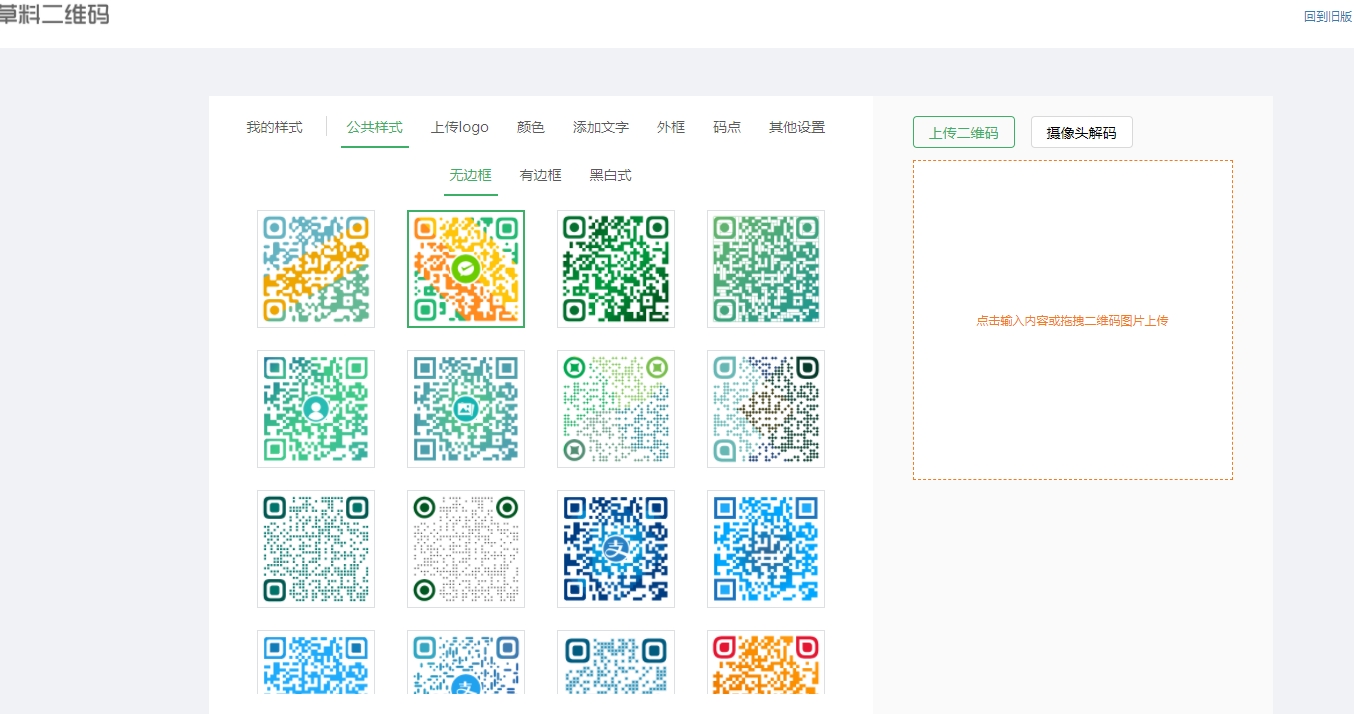
Task: Choose teal QR style with picture icon
Action: [x=466, y=409]
